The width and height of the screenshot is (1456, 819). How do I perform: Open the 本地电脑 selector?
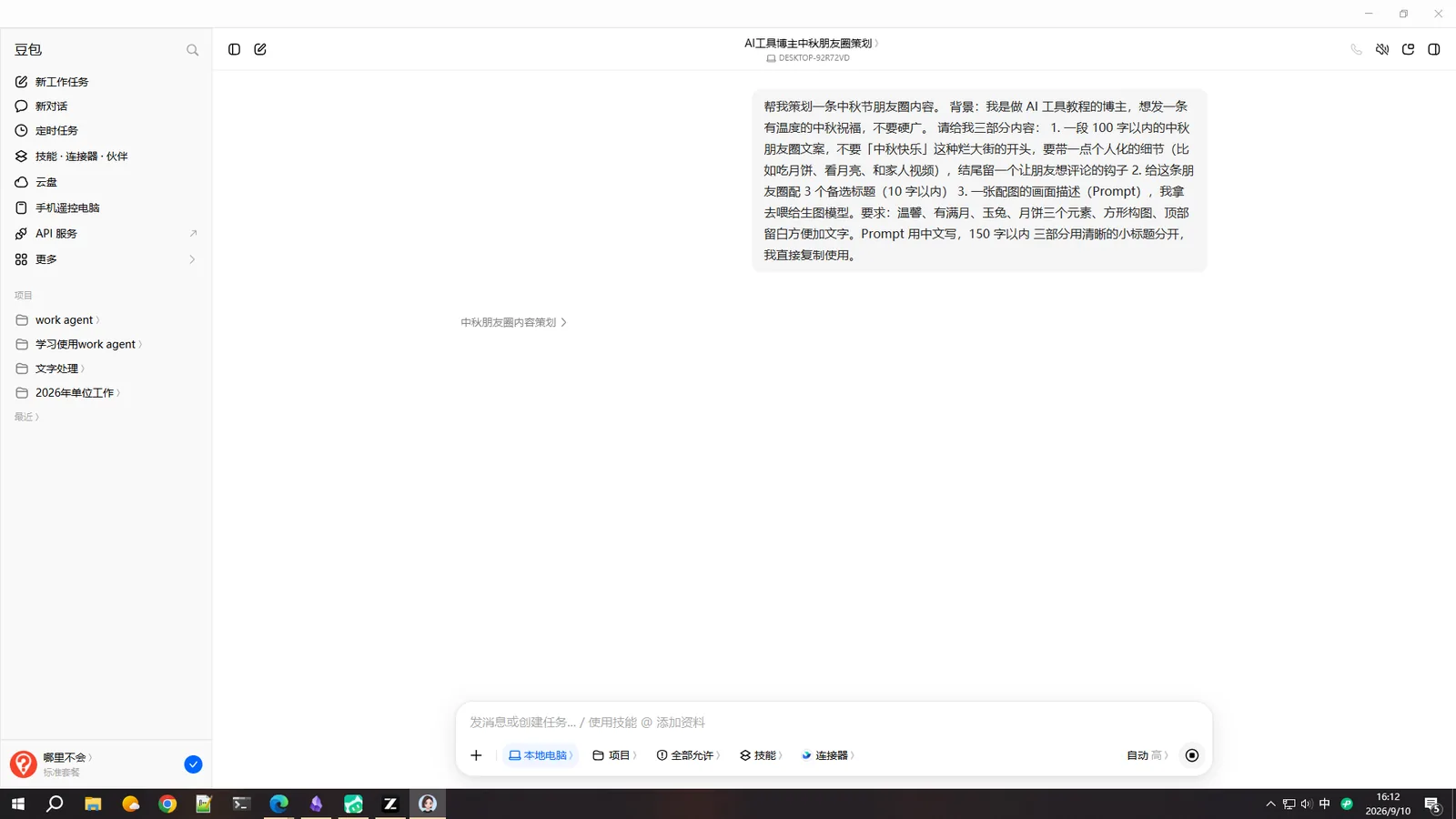click(x=541, y=755)
